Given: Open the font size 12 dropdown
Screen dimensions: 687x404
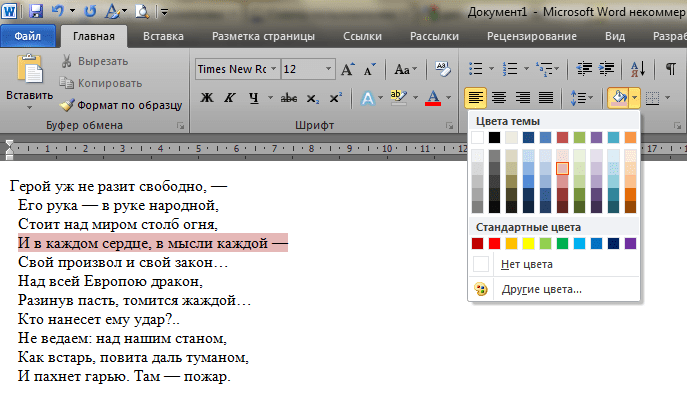Looking at the screenshot, I should [328, 69].
